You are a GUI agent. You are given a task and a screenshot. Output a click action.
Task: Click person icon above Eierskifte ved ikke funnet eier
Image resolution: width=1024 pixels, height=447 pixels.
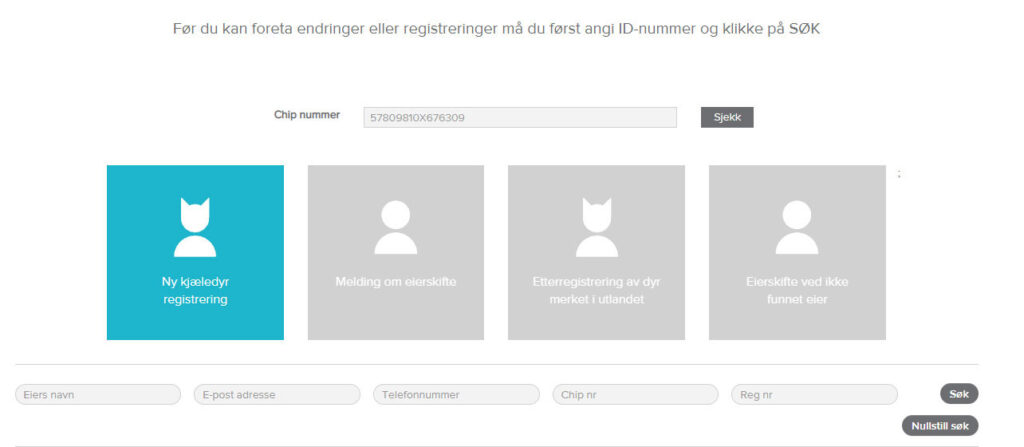pyautogui.click(x=797, y=227)
